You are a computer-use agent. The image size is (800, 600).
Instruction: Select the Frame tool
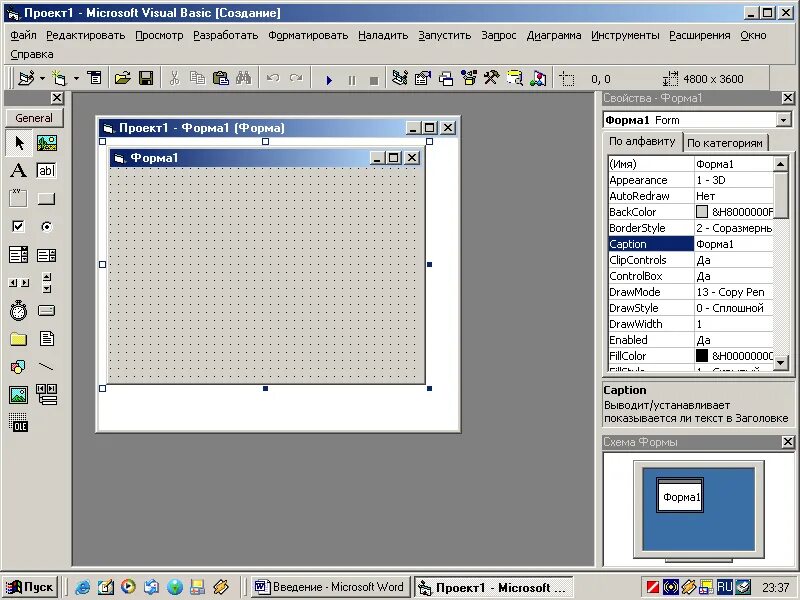coord(18,198)
